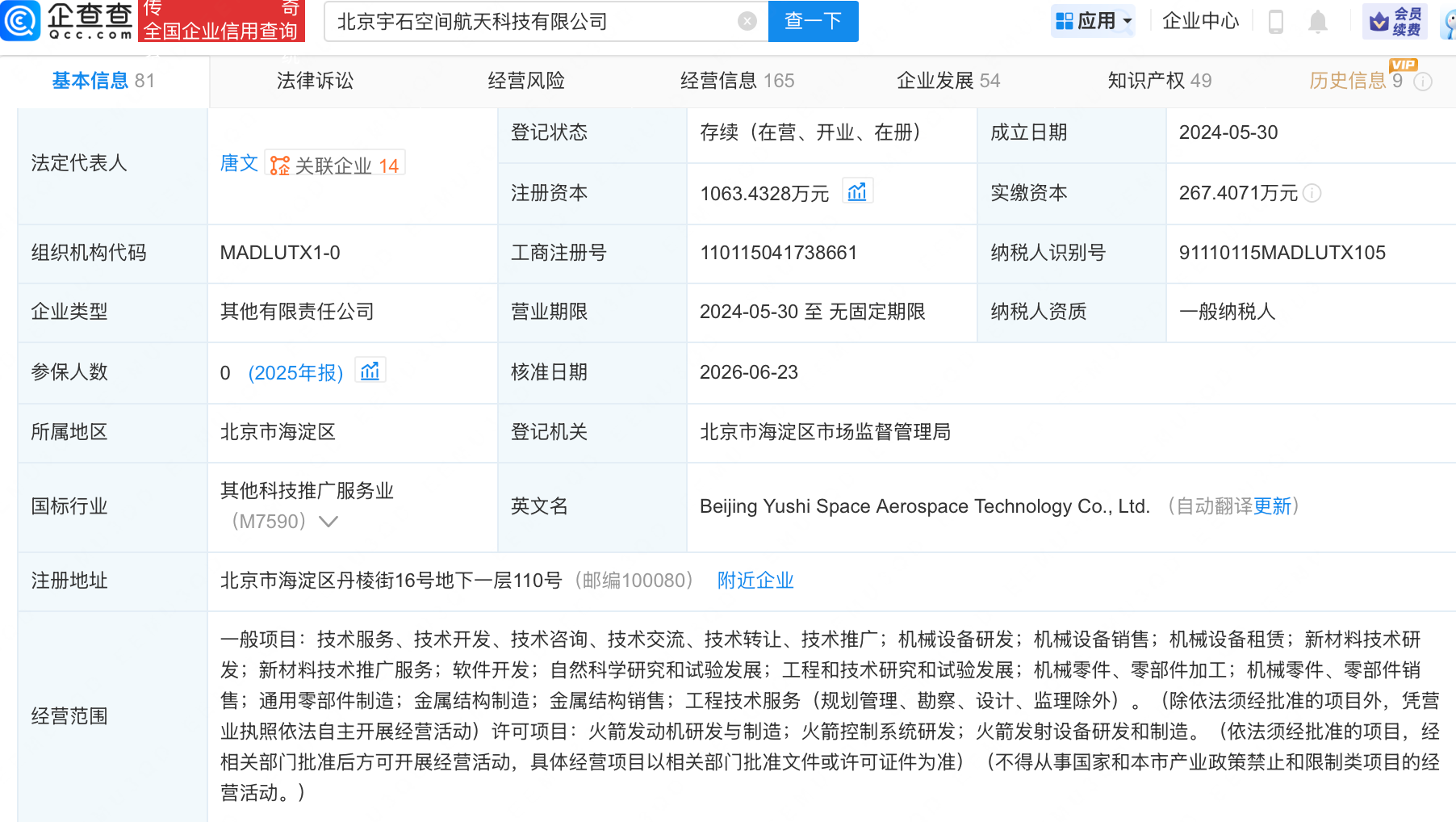Click the info icon beside 历史信息
Image resolution: width=1456 pixels, height=822 pixels.
pos(1424,82)
